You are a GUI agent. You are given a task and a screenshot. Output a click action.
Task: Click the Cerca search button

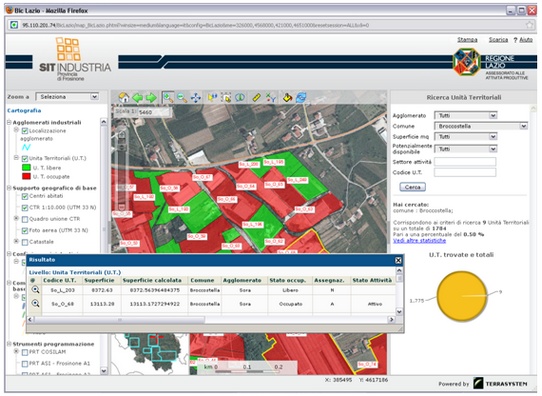click(x=413, y=187)
